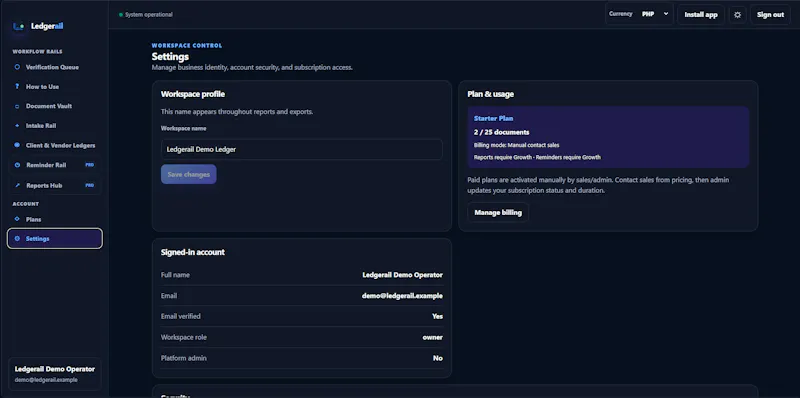Click the Install app button
This screenshot has height=398, width=800.
pos(701,15)
